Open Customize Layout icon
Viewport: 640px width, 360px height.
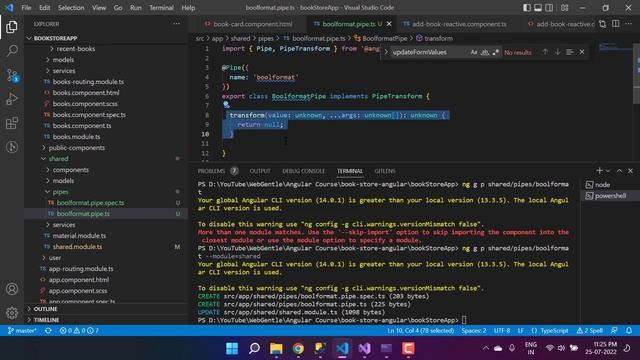[x=564, y=8]
